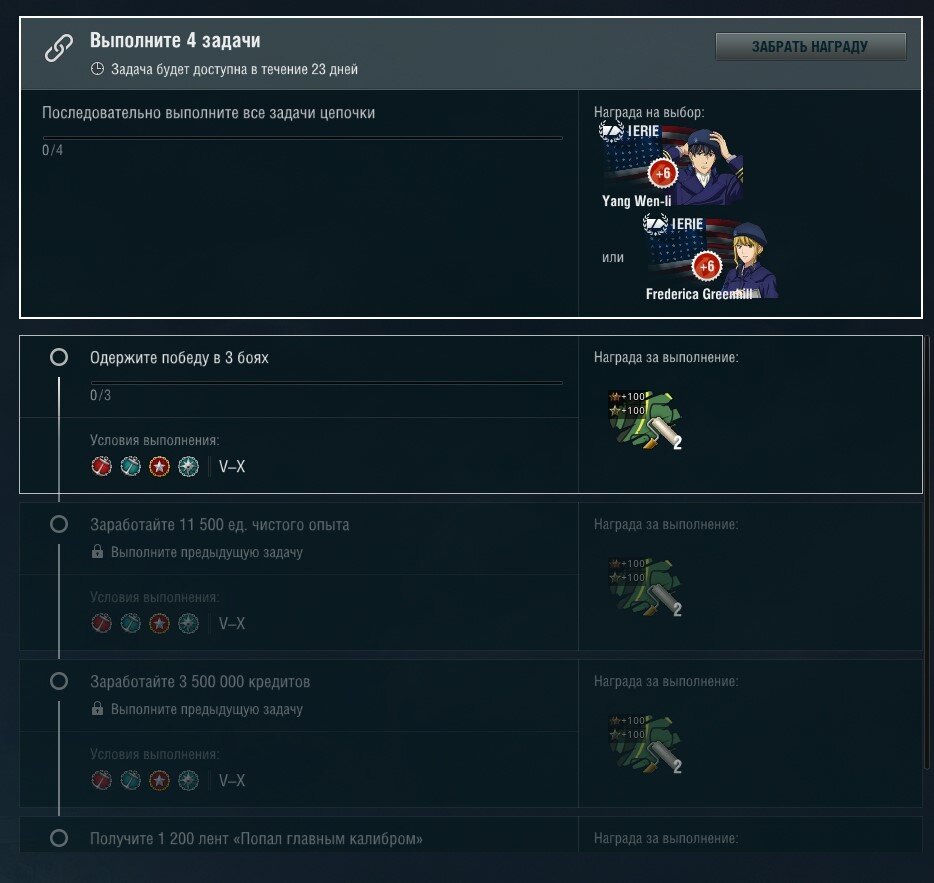The image size is (934, 883).
Task: Click camouflage reward for 3 500 000 credits task
Action: tap(645, 744)
